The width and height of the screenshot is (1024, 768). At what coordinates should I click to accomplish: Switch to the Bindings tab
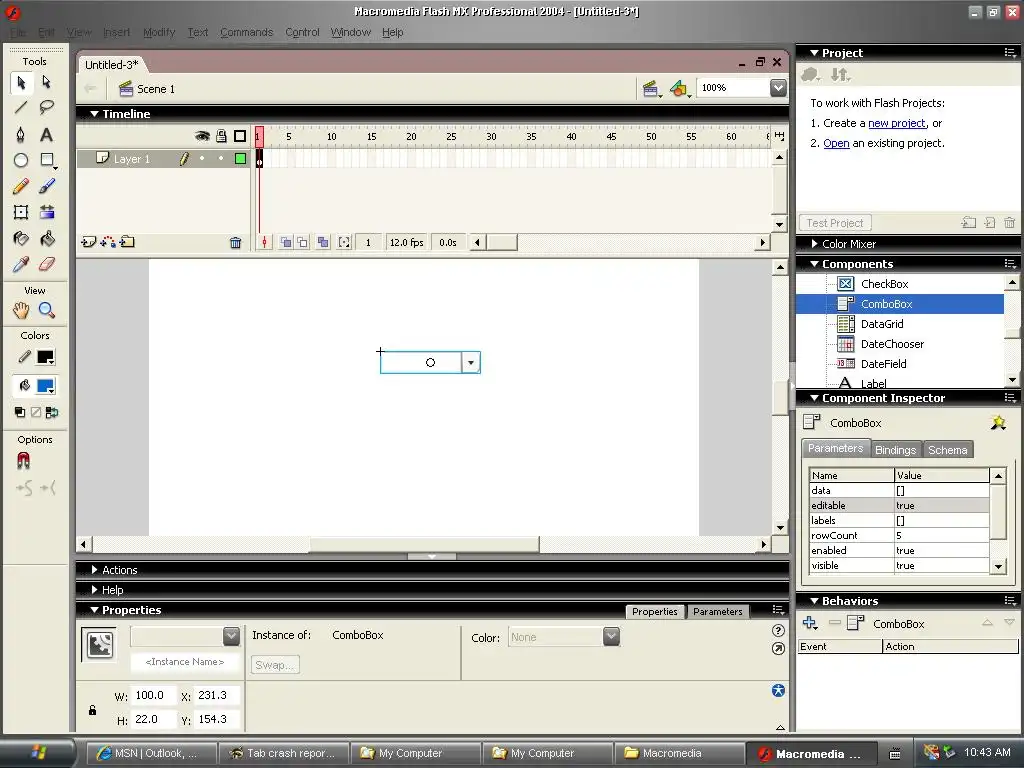pos(895,450)
